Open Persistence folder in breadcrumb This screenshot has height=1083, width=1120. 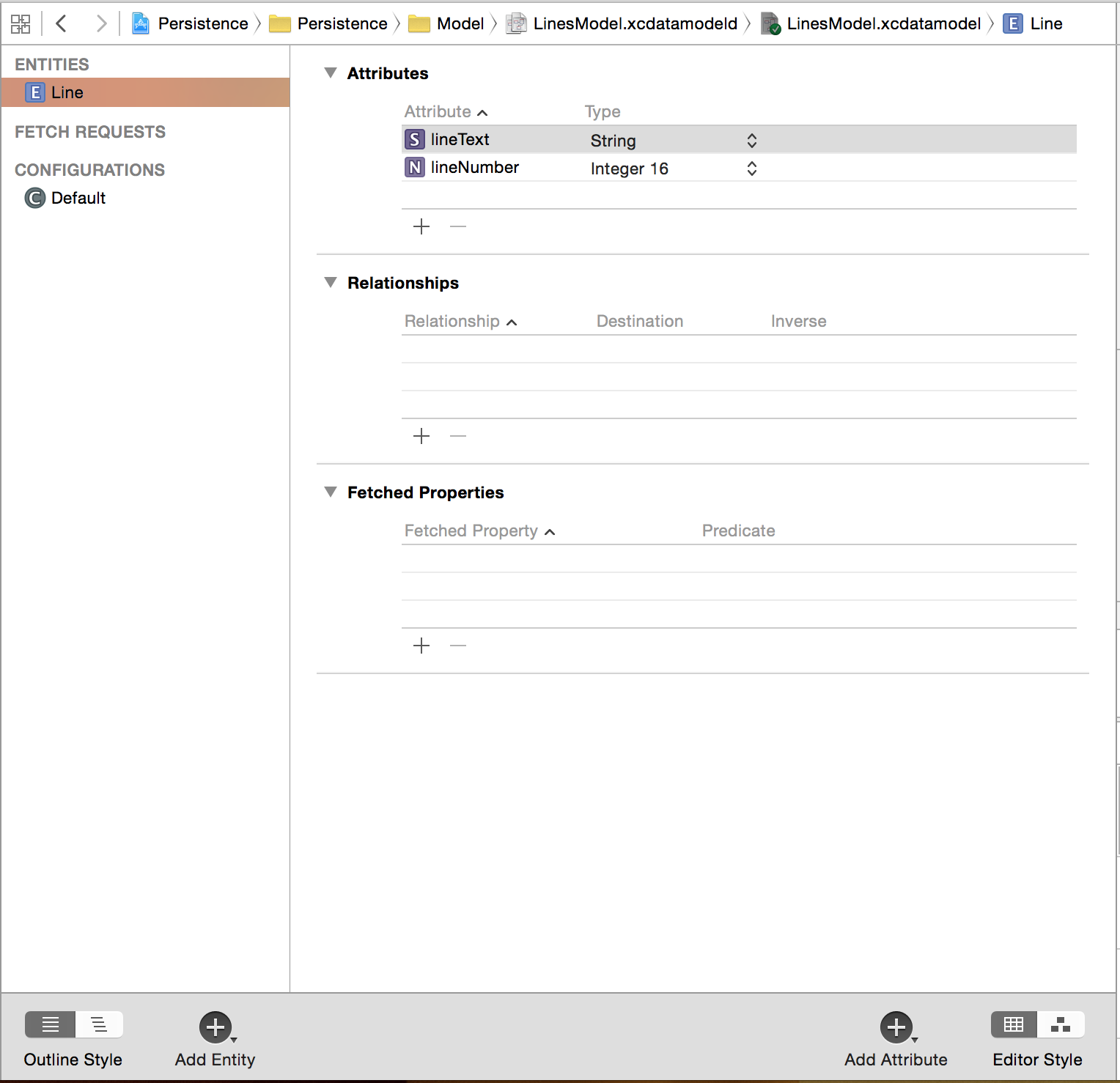328,23
